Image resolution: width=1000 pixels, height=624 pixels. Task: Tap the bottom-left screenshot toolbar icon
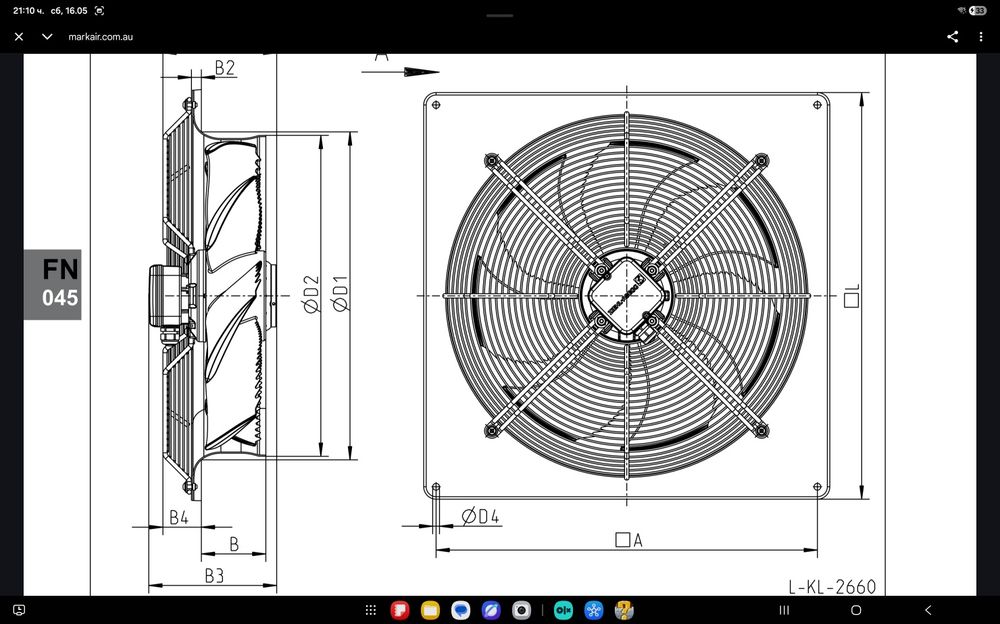coord(19,610)
